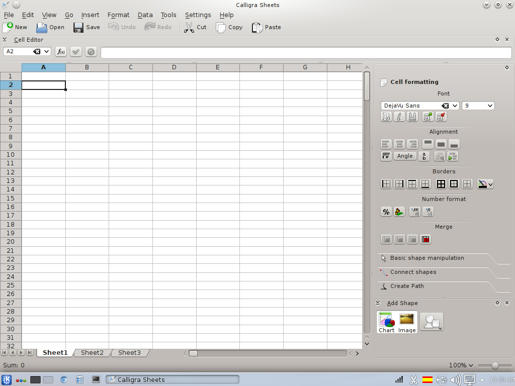This screenshot has width=515, height=386.
Task: Open cell reference A2 dropdown
Action: (x=46, y=52)
